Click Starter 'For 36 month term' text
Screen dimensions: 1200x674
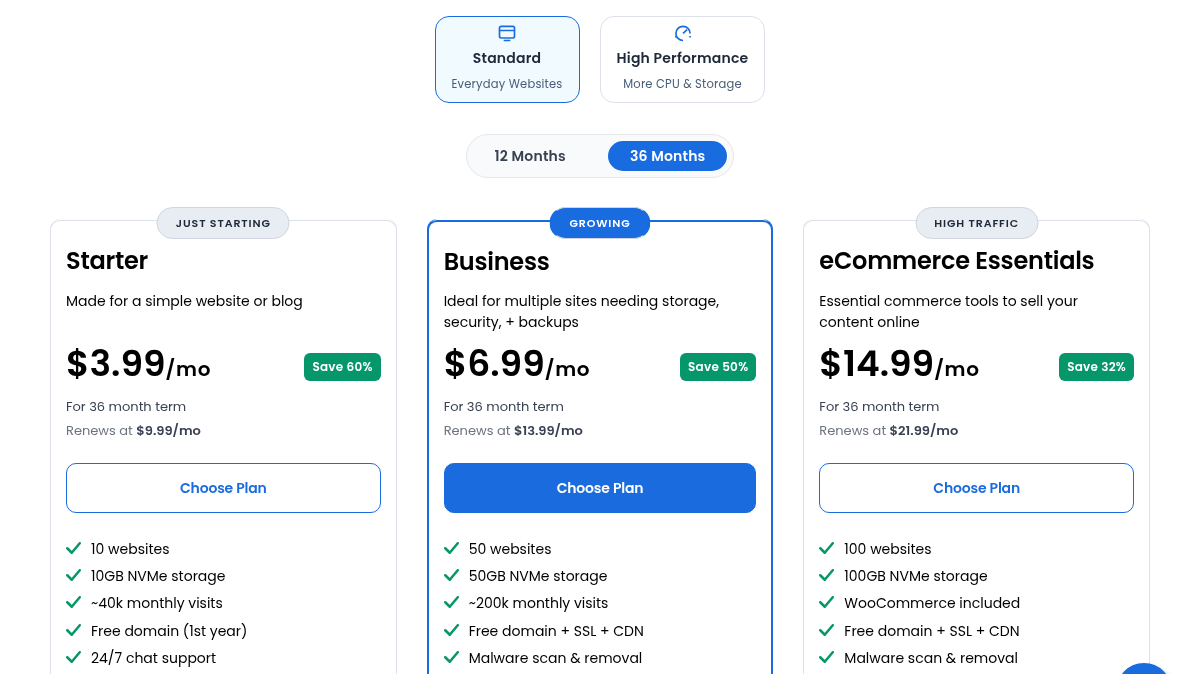[x=126, y=407]
